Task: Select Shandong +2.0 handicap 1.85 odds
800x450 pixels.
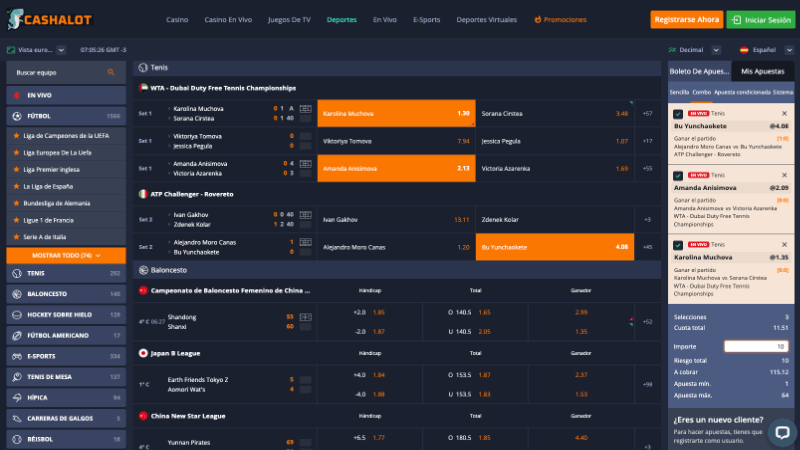Action: pos(369,312)
